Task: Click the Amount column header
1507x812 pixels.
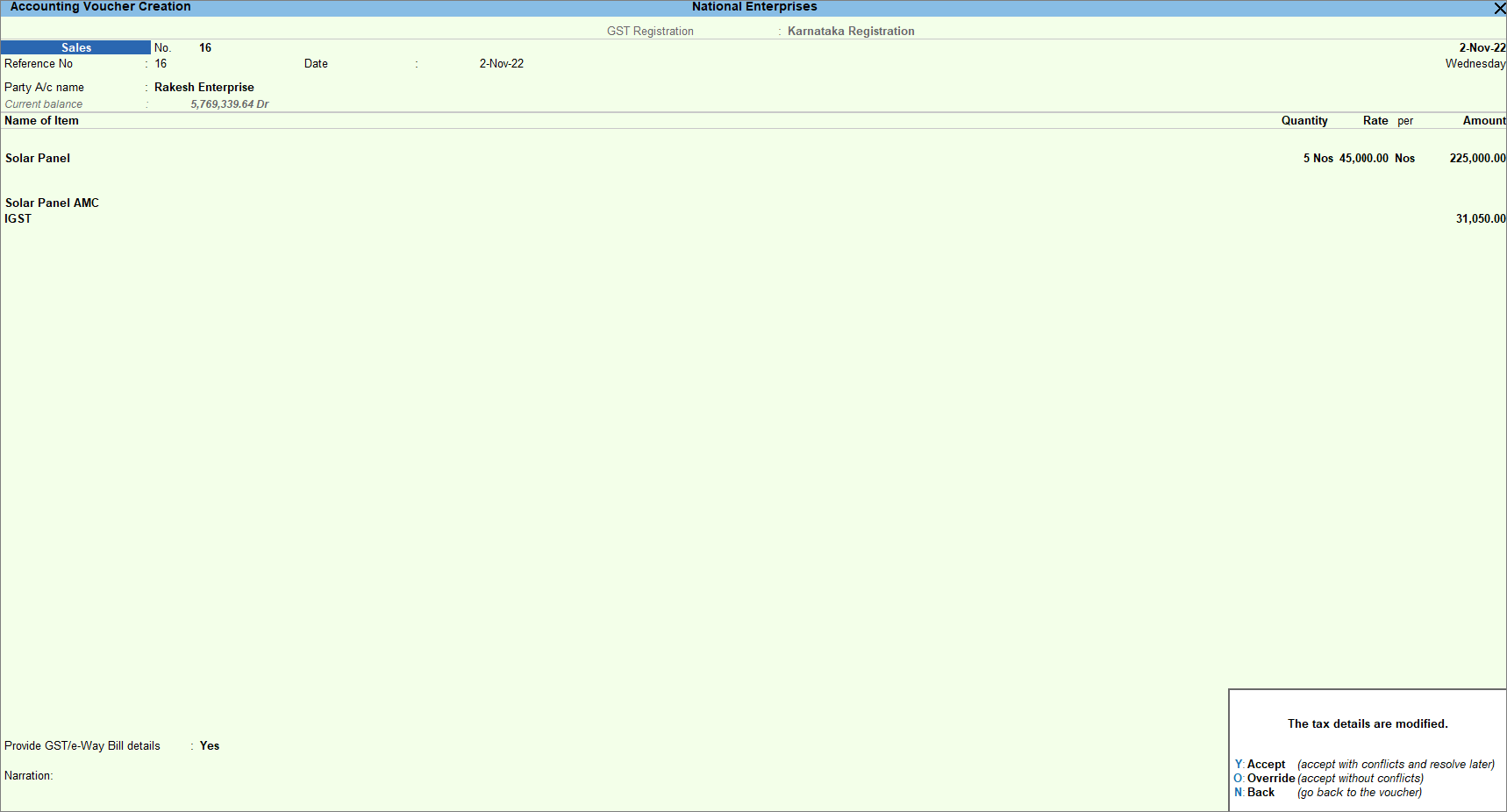Action: 1484,121
